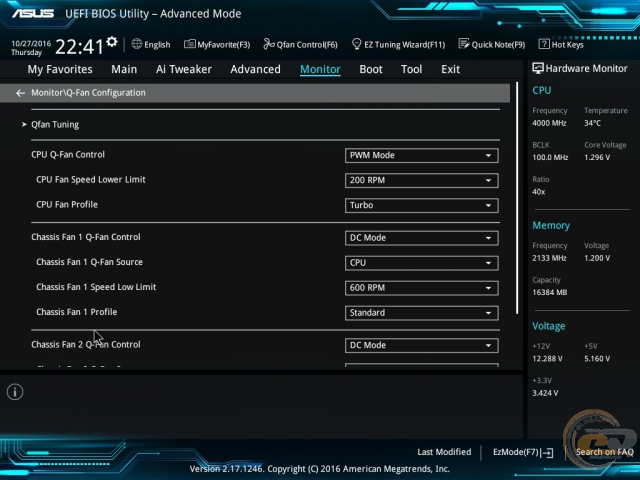This screenshot has width=640, height=480.
Task: Click the Quick Note notepad icon
Action: pyautogui.click(x=464, y=44)
